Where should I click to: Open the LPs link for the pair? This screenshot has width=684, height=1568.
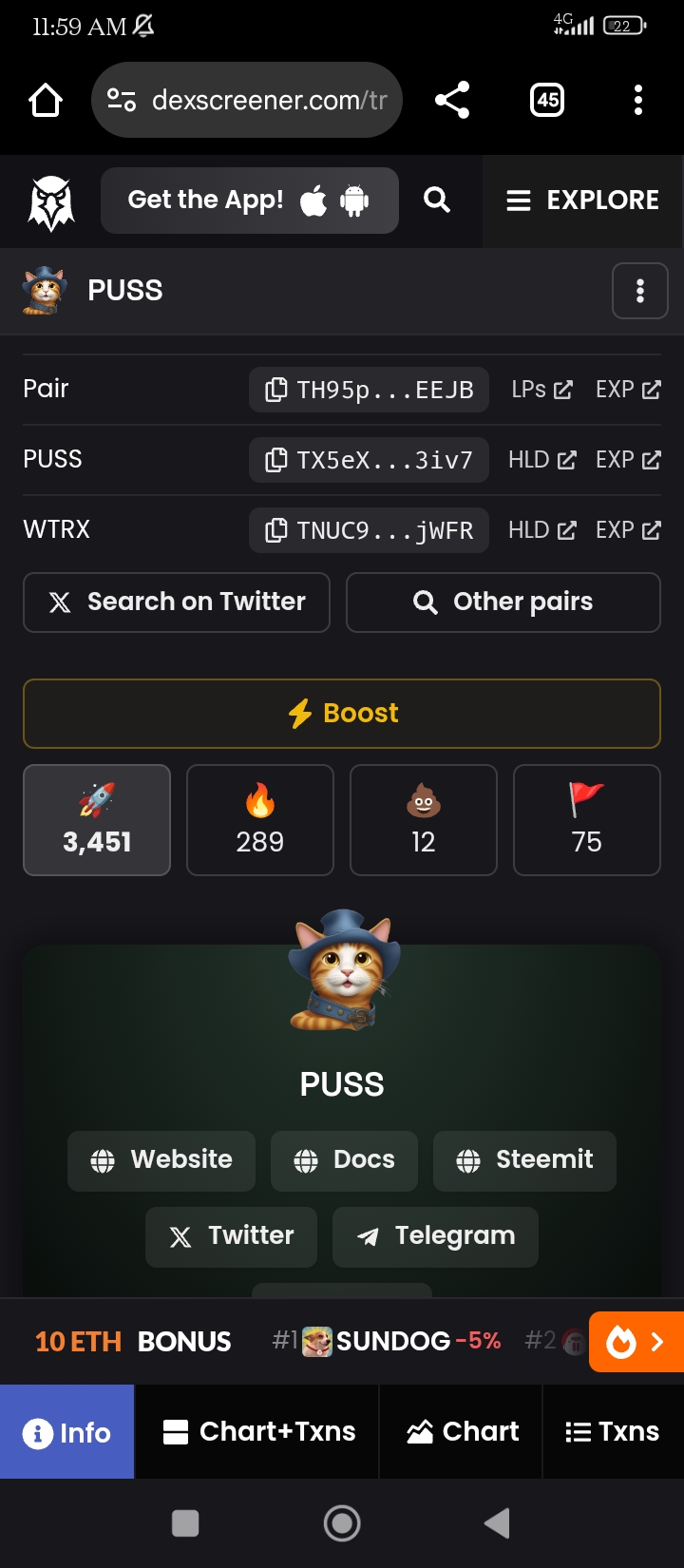(x=541, y=390)
